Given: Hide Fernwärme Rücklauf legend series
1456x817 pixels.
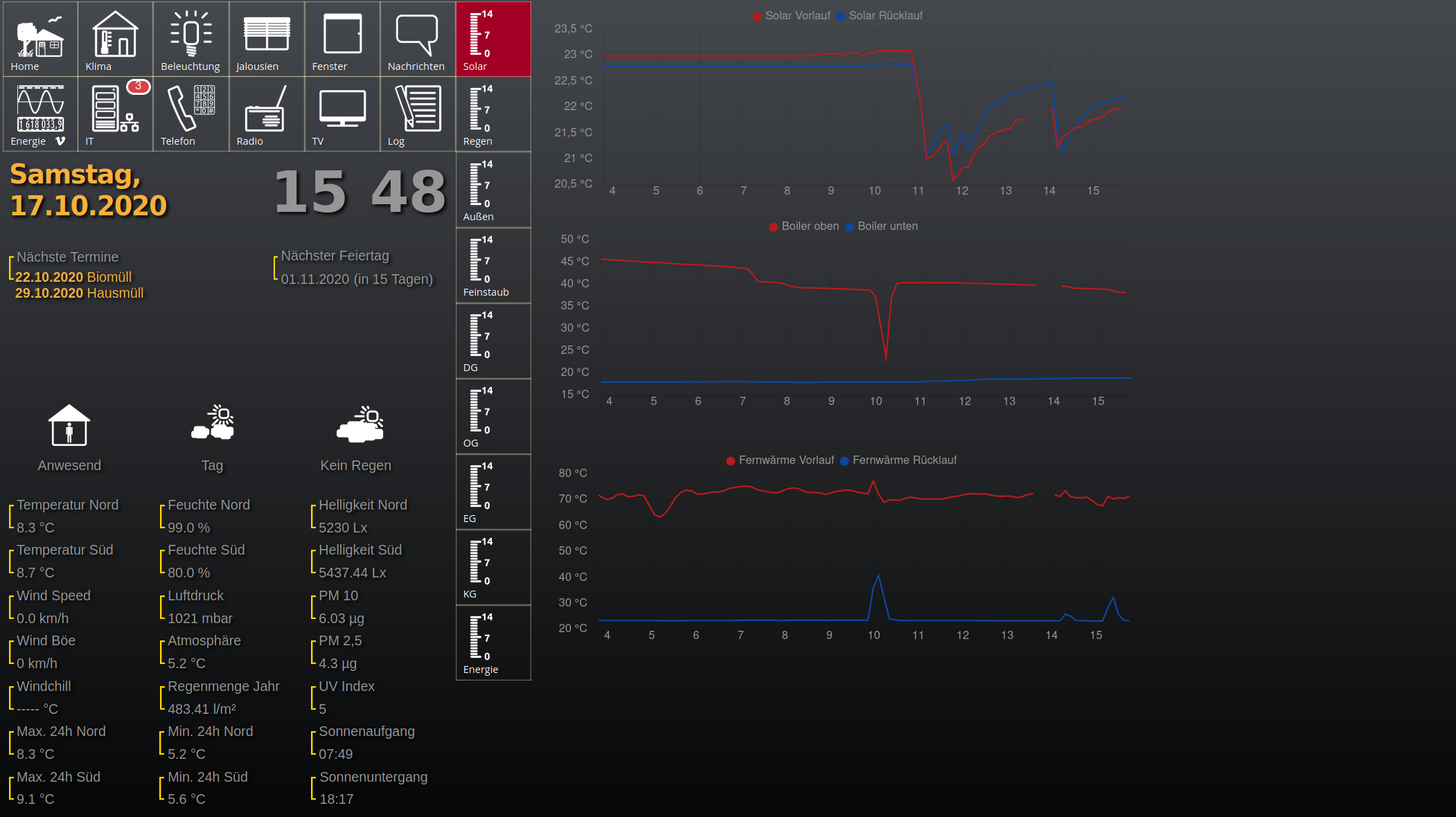Looking at the screenshot, I should 903,460.
